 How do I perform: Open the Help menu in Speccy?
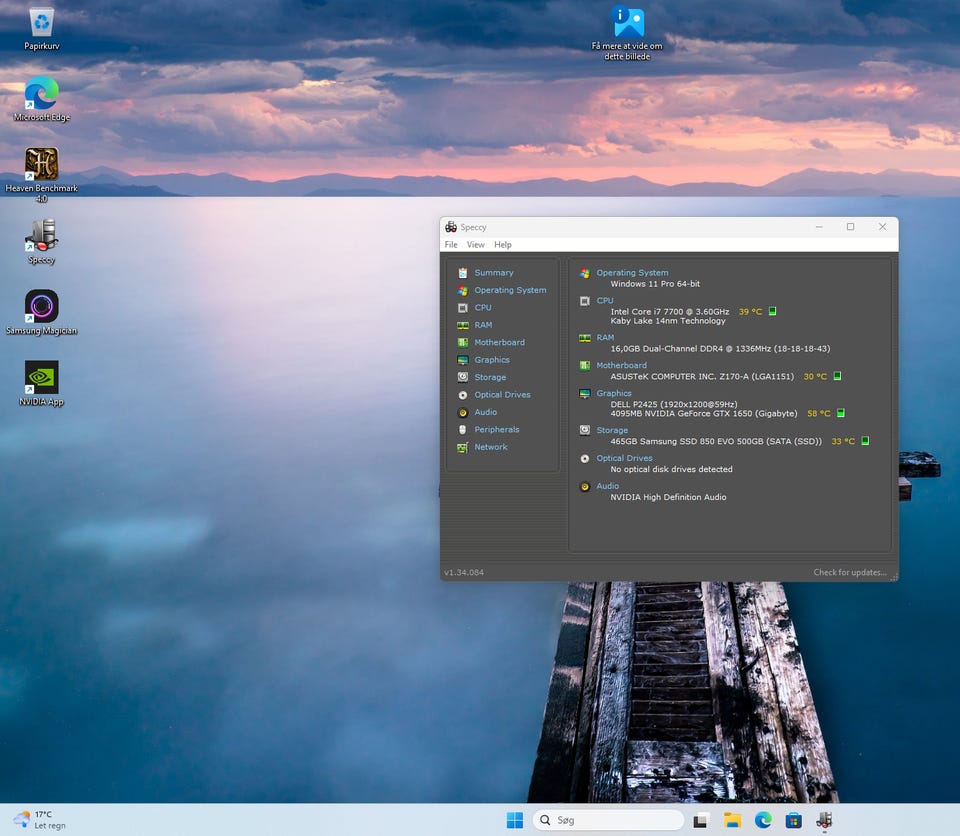[x=503, y=244]
